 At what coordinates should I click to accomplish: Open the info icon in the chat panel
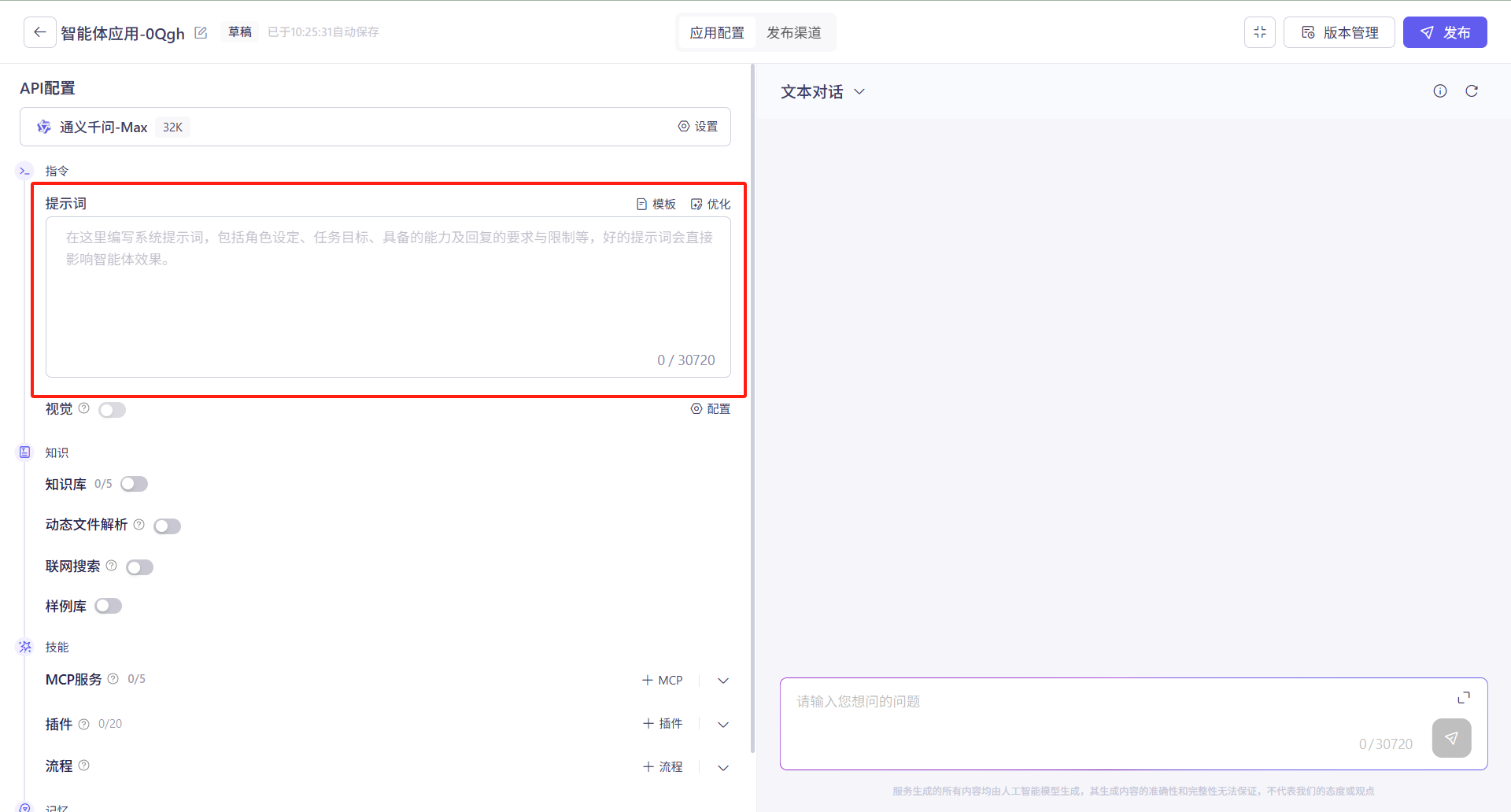pos(1440,91)
